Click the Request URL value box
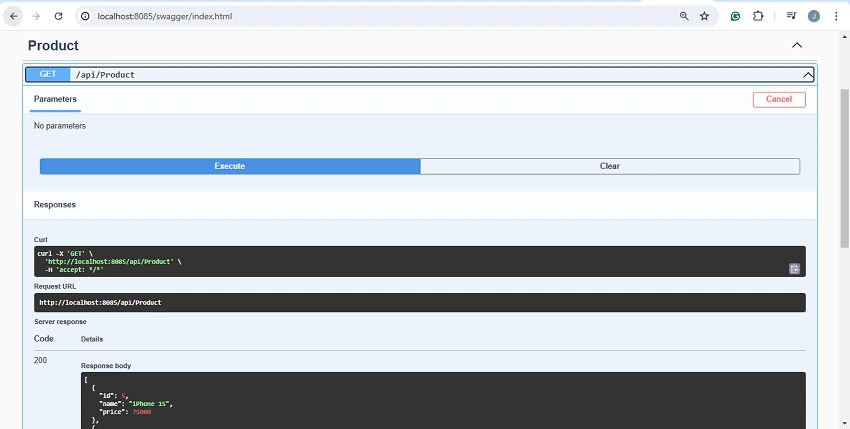 (x=420, y=303)
